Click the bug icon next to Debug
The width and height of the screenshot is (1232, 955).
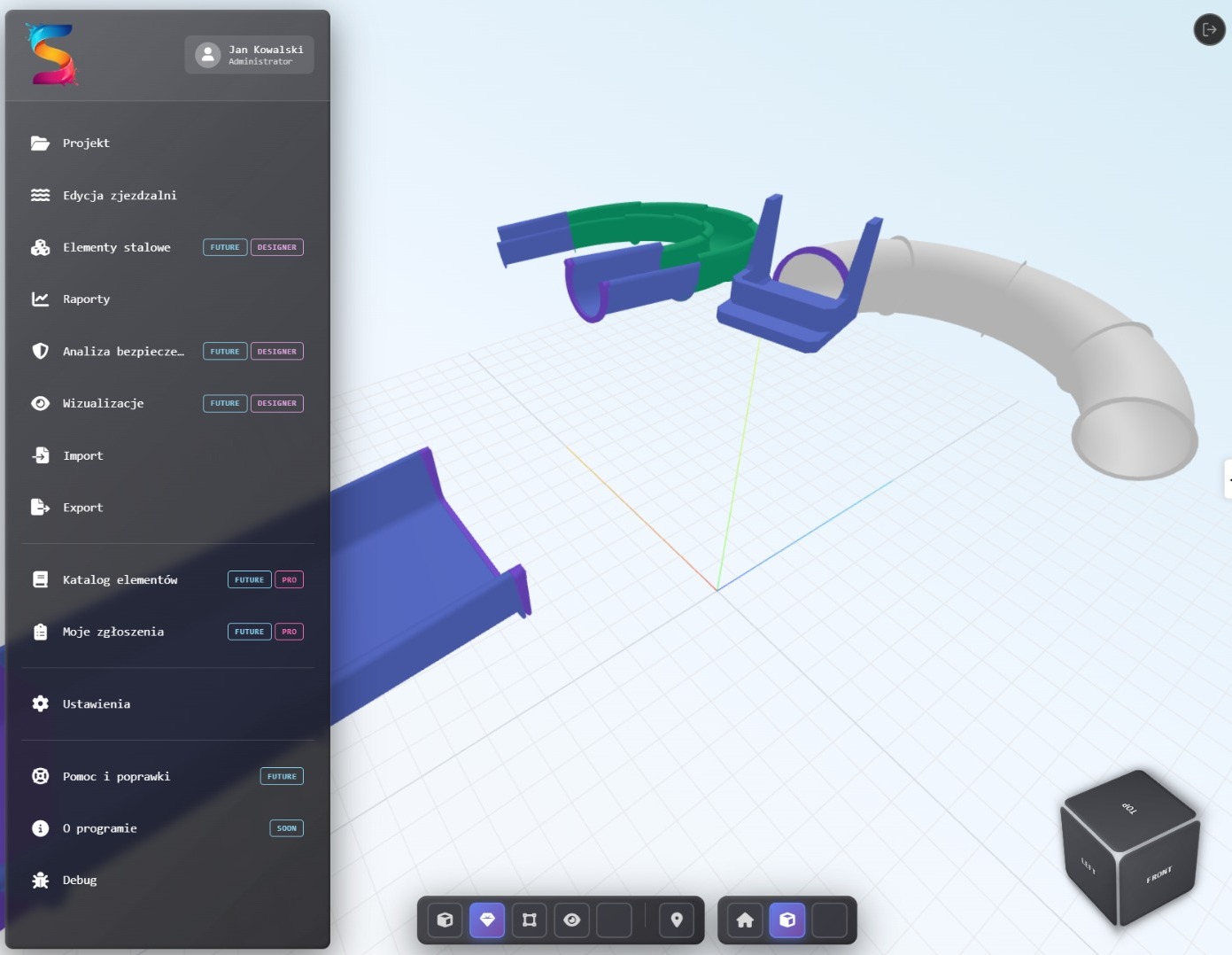click(x=41, y=880)
